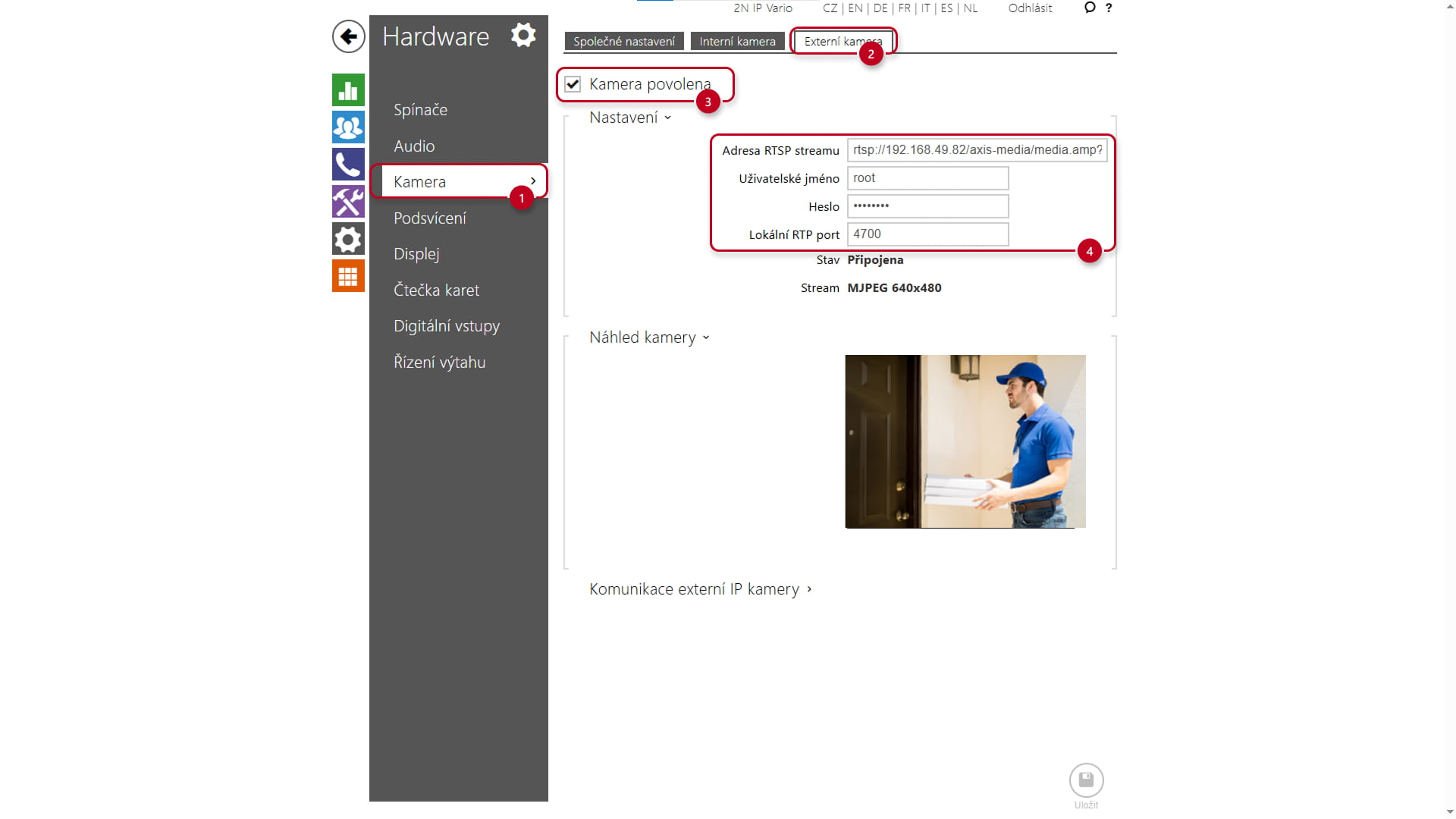
Task: Open the Kamera submenu arrow
Action: [x=533, y=181]
